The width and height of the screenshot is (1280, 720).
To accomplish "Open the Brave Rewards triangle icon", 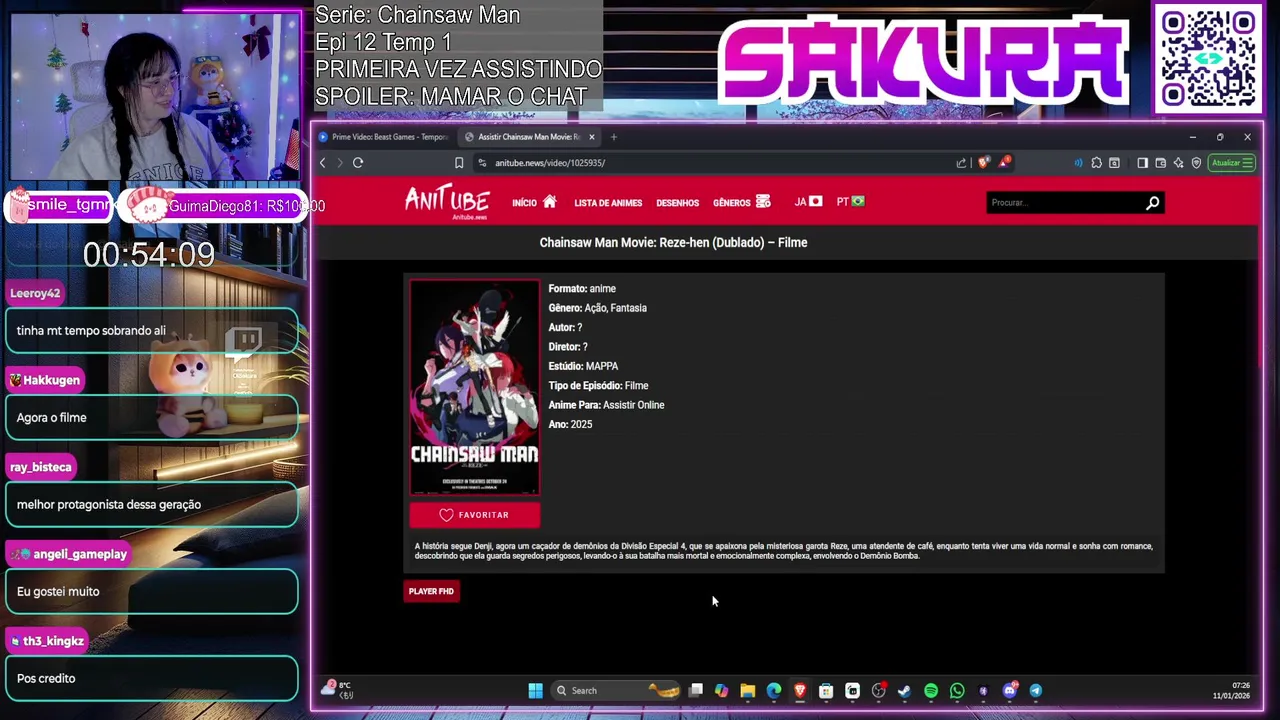I will click(x=1003, y=162).
